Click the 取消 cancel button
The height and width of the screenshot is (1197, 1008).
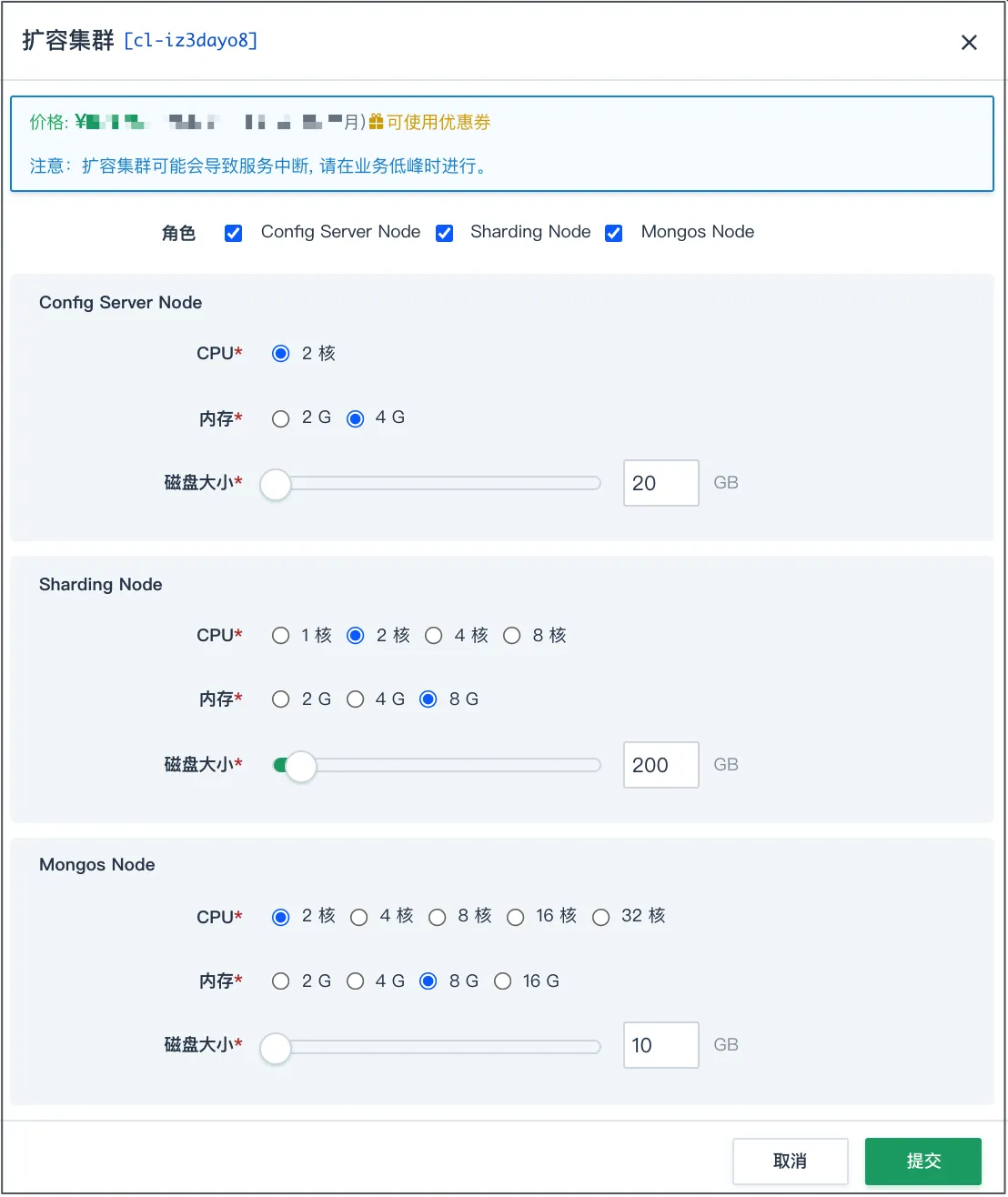[x=791, y=1162]
